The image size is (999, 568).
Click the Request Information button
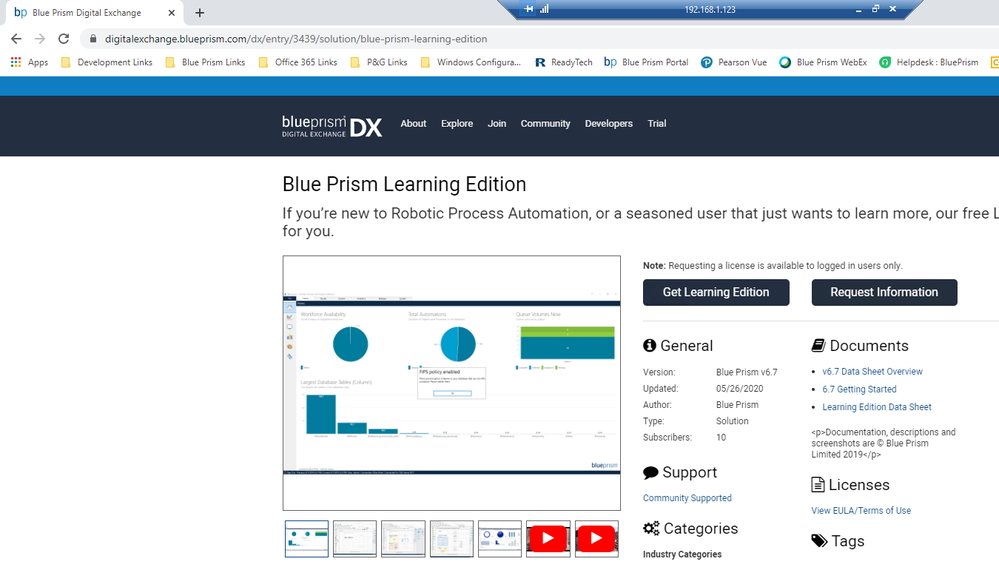coord(884,292)
